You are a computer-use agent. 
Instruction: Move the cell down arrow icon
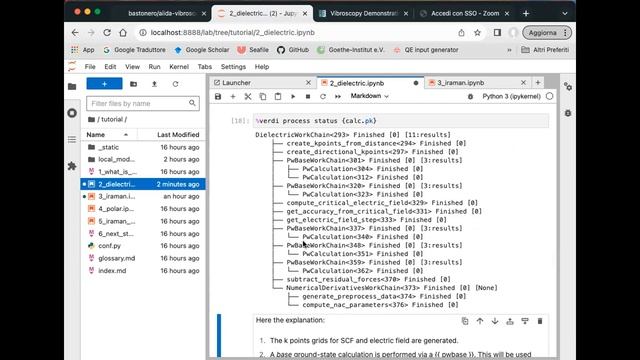495,321
